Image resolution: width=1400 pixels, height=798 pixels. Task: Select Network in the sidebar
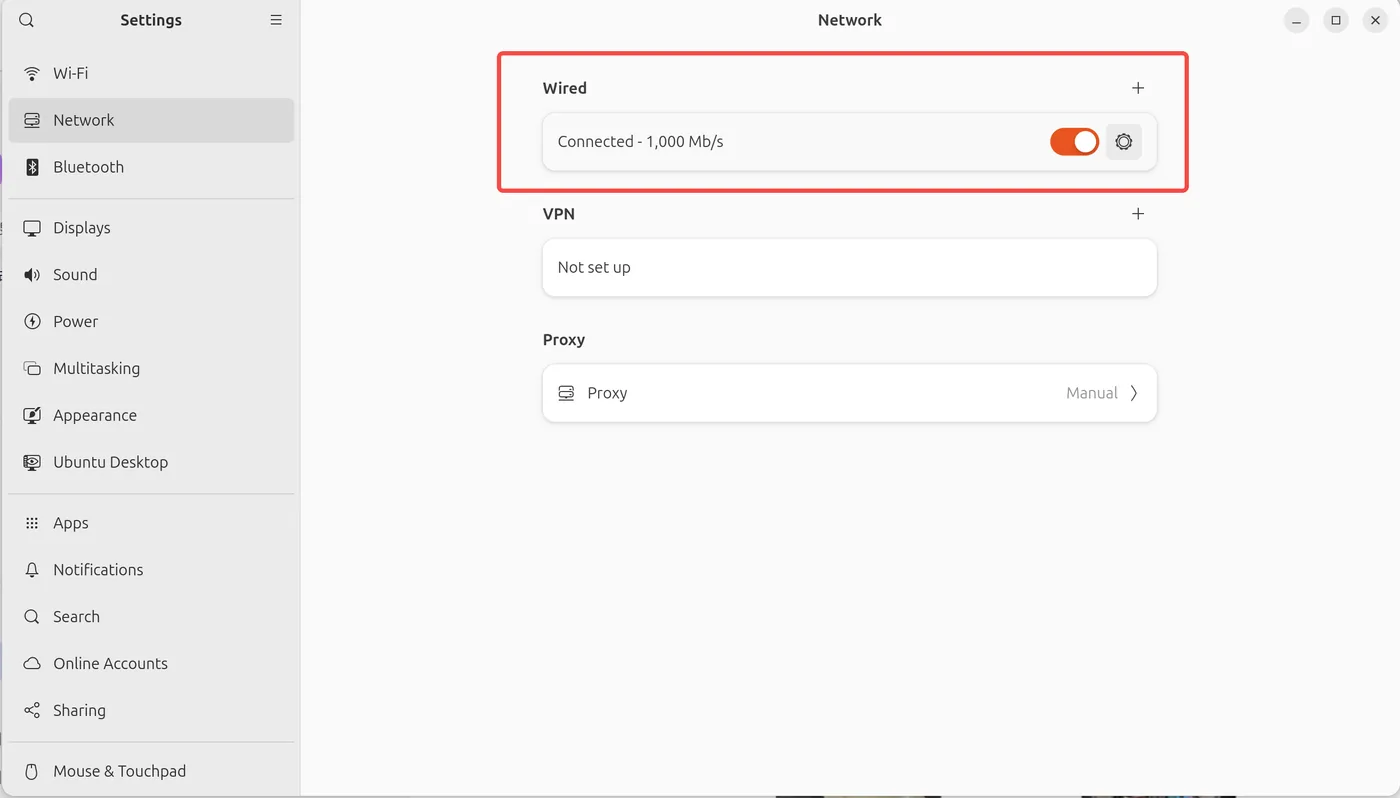(x=151, y=120)
